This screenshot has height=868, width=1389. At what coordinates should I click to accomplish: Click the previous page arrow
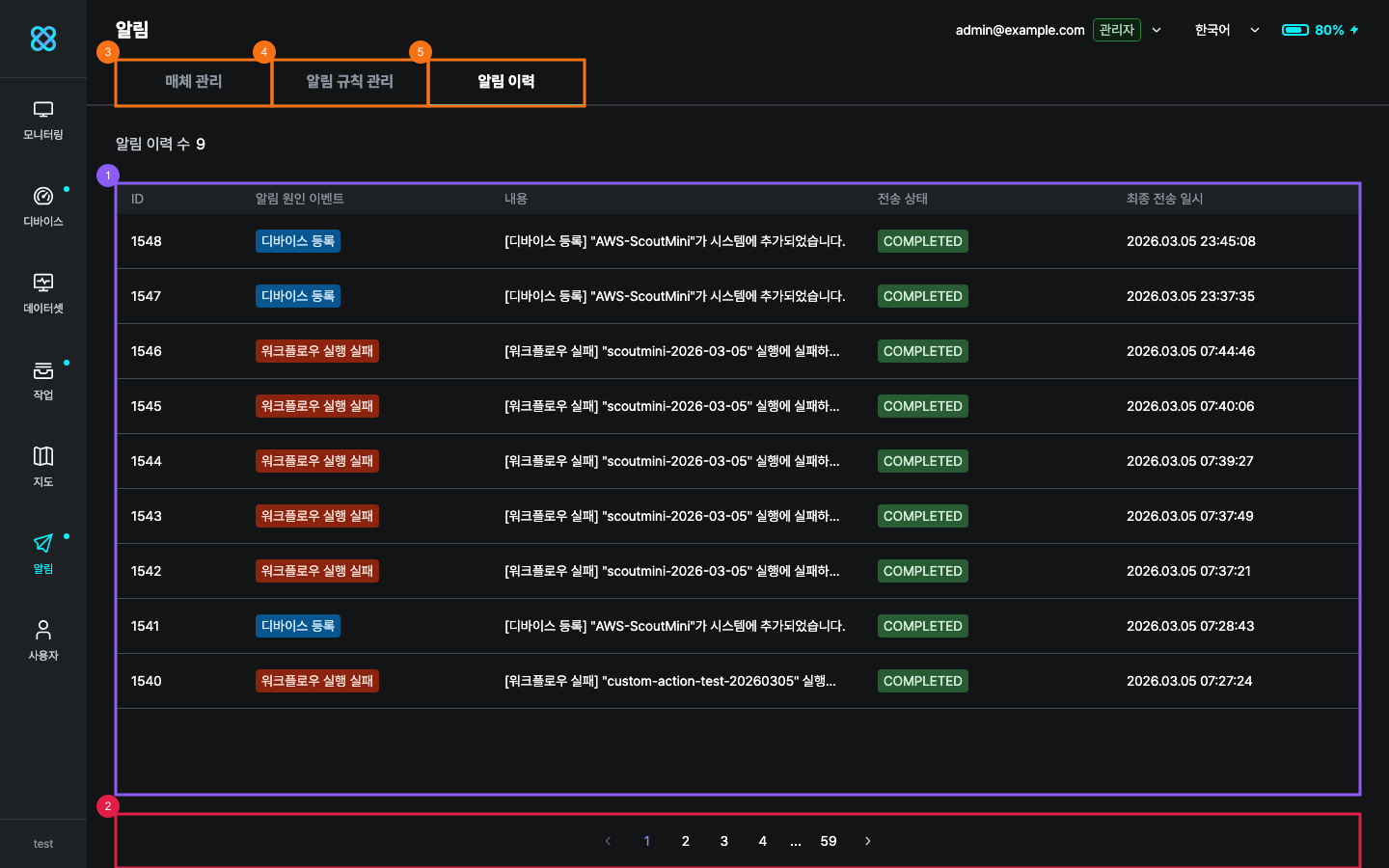pyautogui.click(x=608, y=841)
